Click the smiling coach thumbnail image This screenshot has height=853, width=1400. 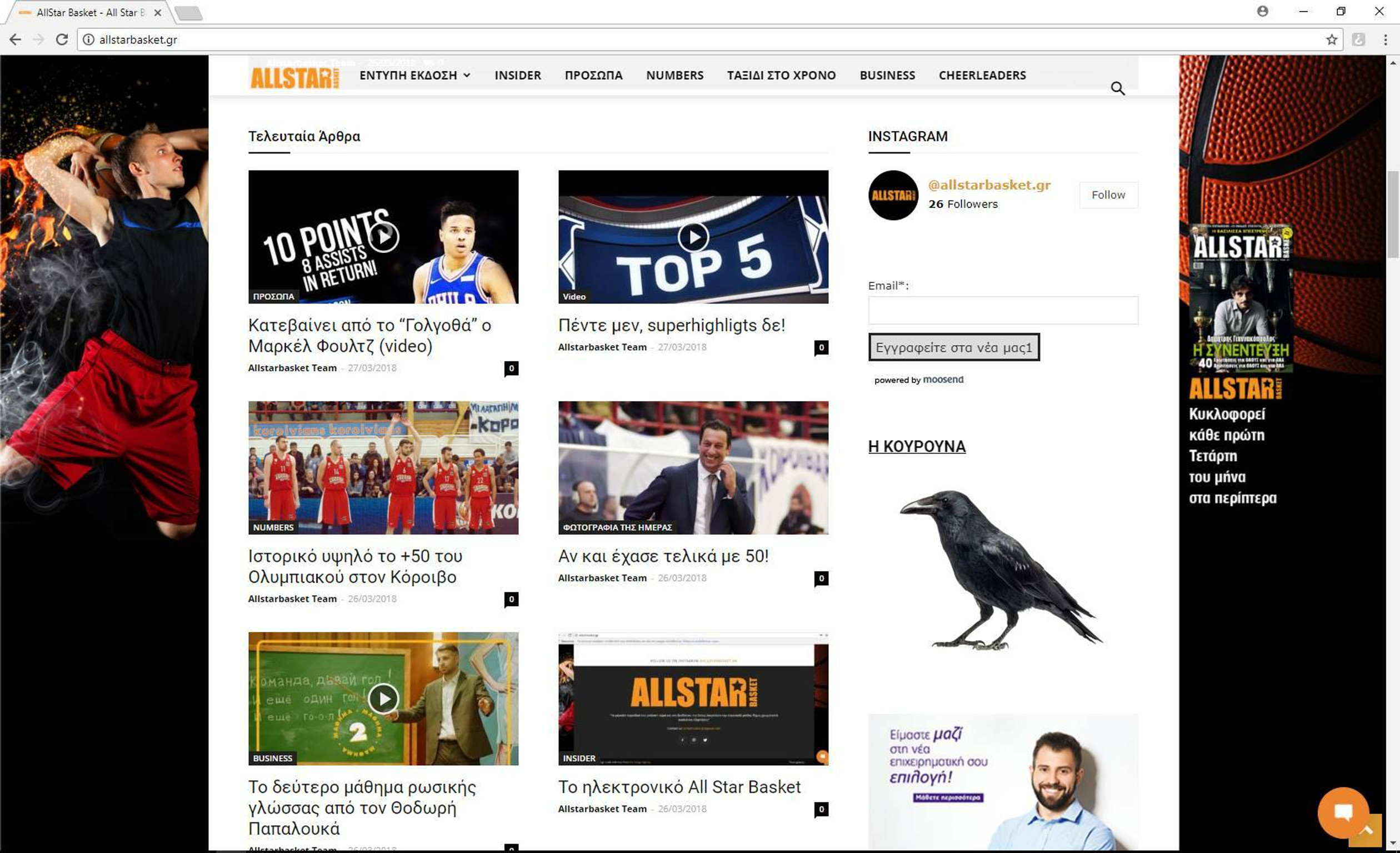point(693,467)
